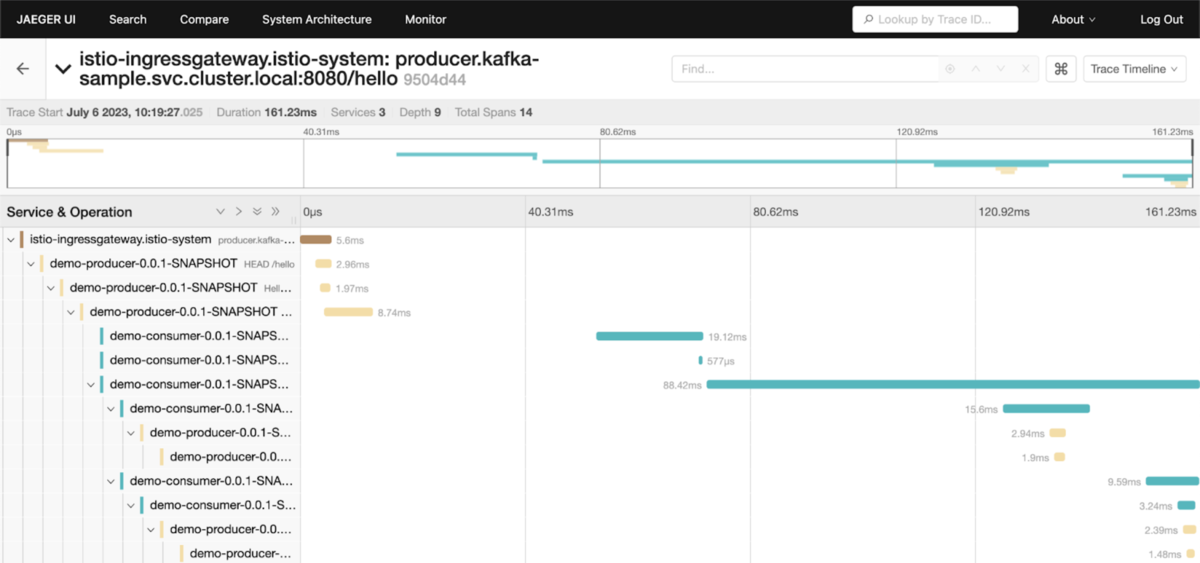1200x563 pixels.
Task: Collapse the istio-ingressgateway.istio-system span row
Action: [x=10, y=240]
